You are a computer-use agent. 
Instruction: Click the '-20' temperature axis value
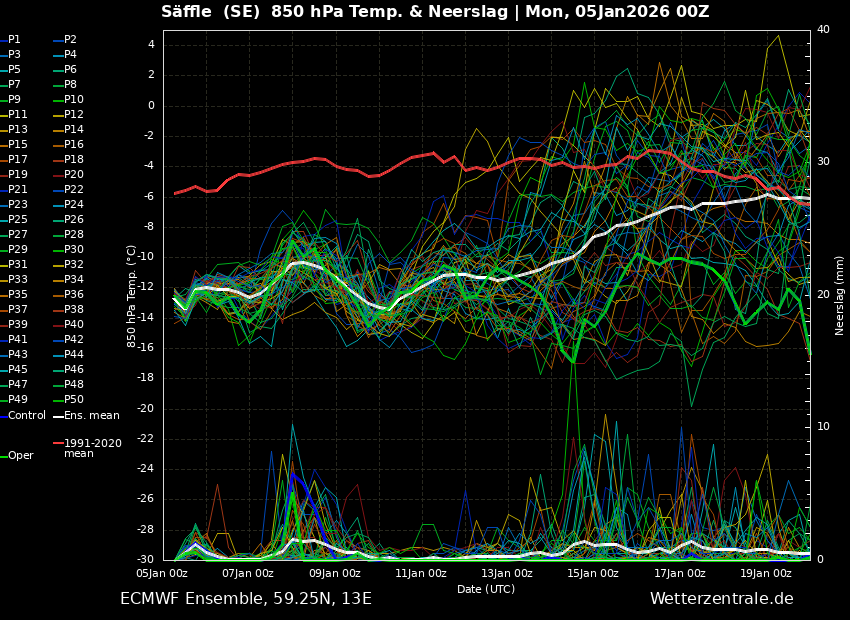pyautogui.click(x=146, y=408)
